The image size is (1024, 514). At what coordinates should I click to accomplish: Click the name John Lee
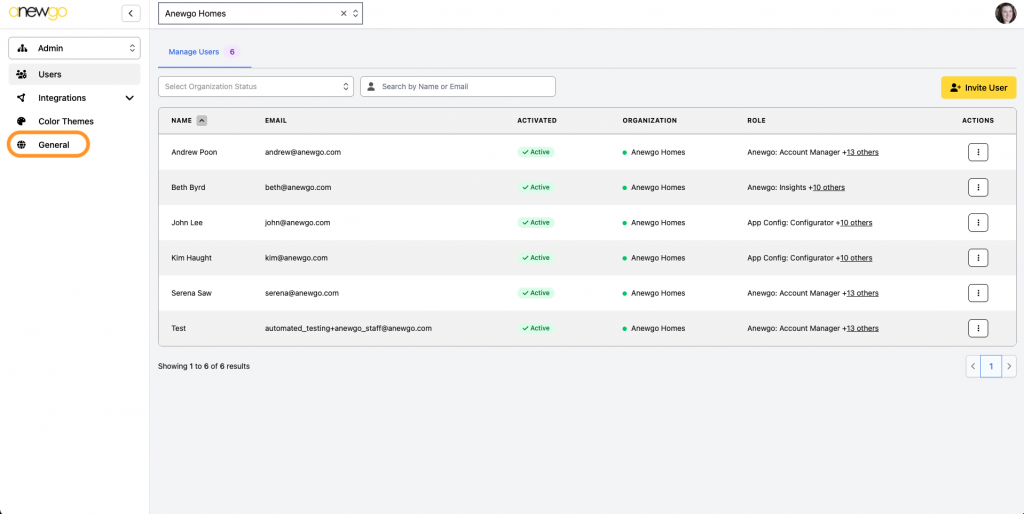click(187, 223)
